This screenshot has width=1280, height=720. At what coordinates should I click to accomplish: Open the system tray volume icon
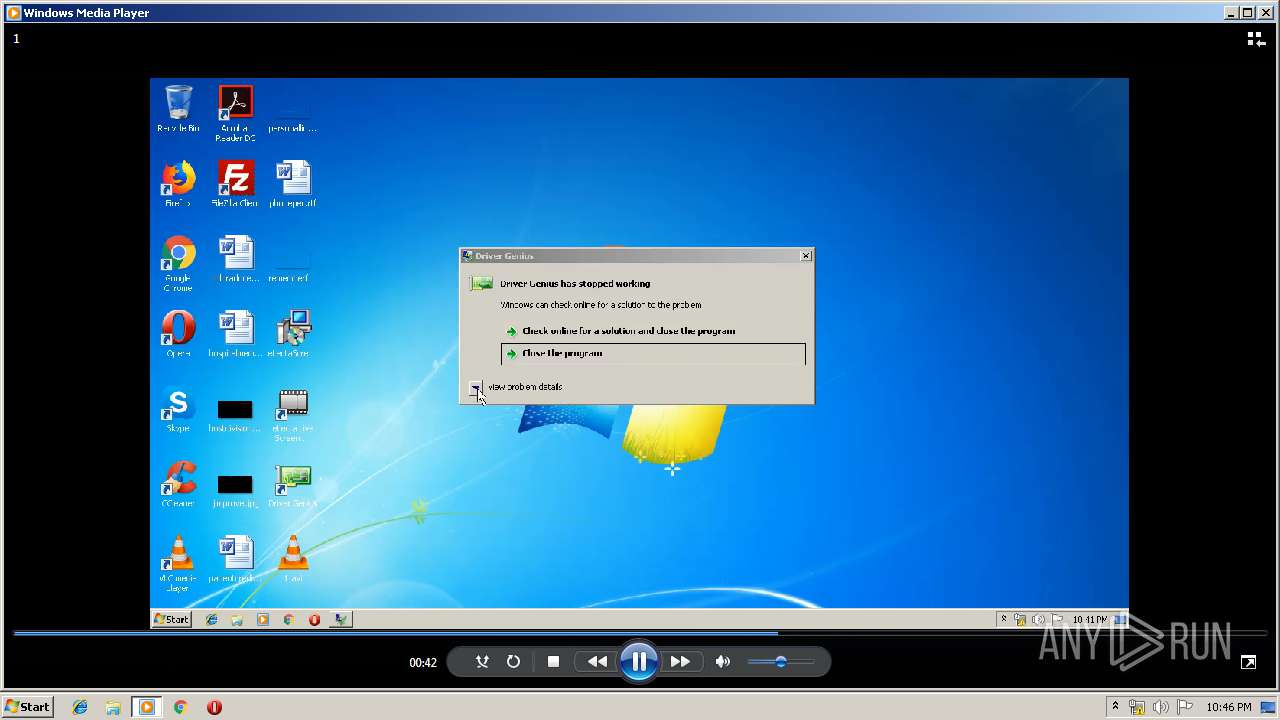[x=1162, y=707]
